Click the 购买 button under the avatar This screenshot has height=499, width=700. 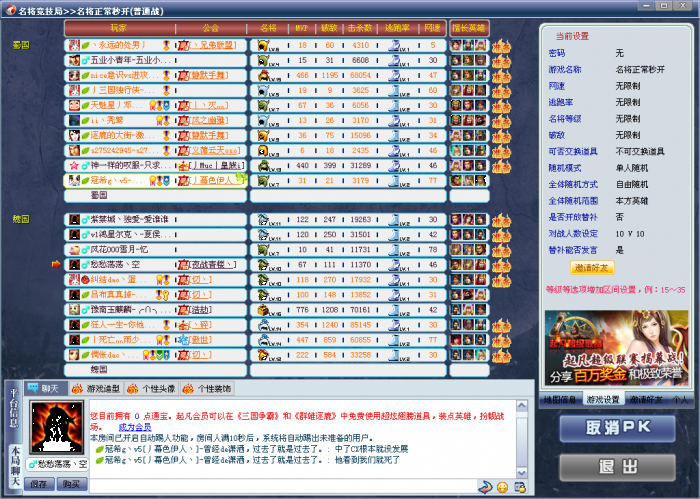pyautogui.click(x=71, y=484)
